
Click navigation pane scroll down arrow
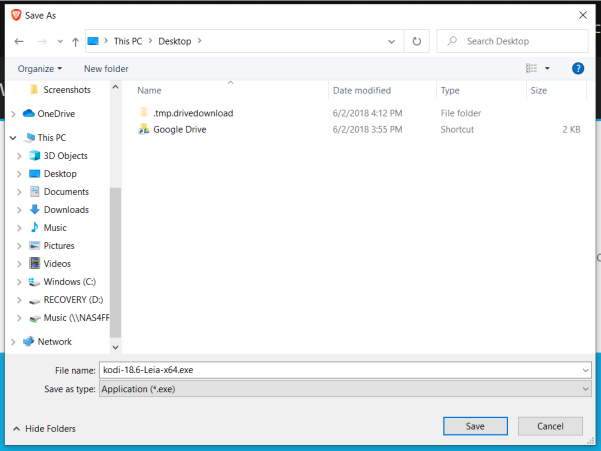pos(115,348)
